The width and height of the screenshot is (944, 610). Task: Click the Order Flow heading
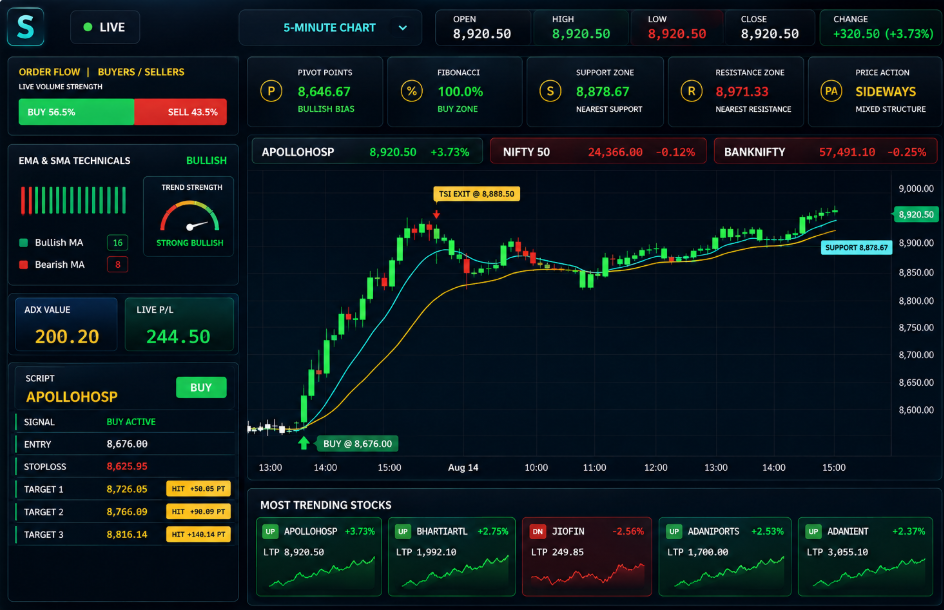49,72
